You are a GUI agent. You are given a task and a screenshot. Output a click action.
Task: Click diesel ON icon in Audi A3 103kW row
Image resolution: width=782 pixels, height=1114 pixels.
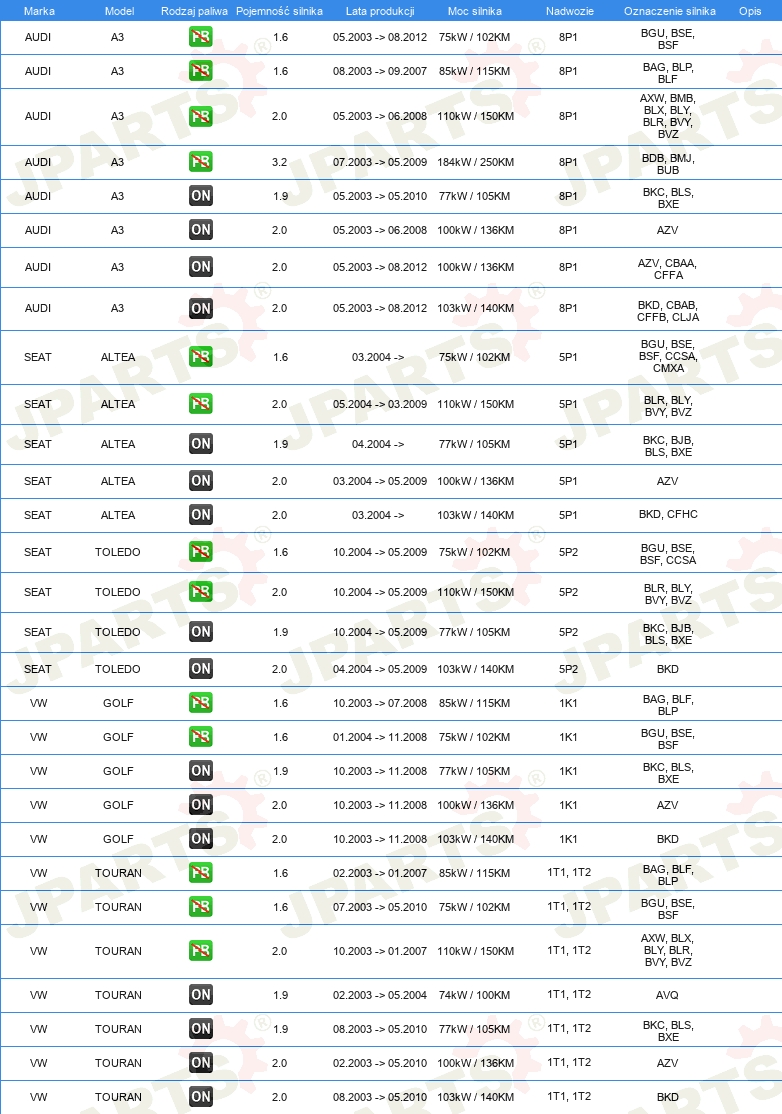click(201, 308)
